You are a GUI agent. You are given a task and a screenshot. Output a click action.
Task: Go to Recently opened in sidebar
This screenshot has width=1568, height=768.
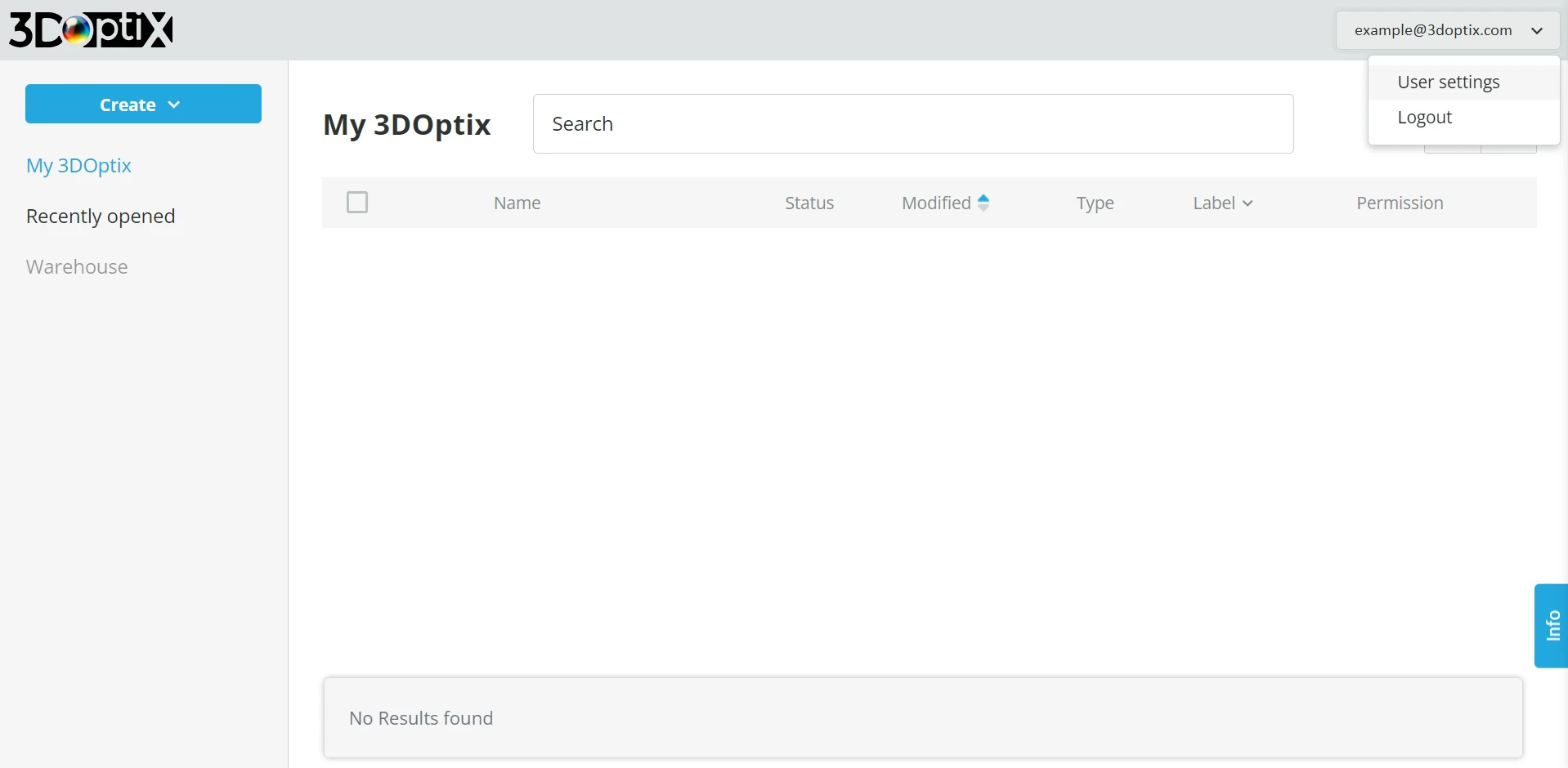[101, 217]
